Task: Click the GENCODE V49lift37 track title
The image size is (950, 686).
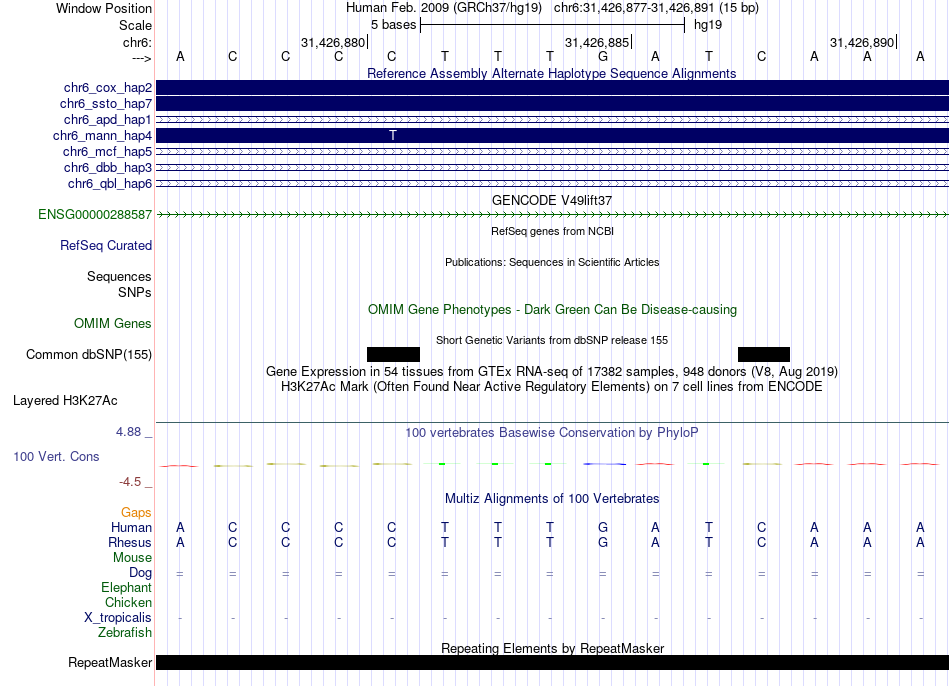Action: [552, 201]
